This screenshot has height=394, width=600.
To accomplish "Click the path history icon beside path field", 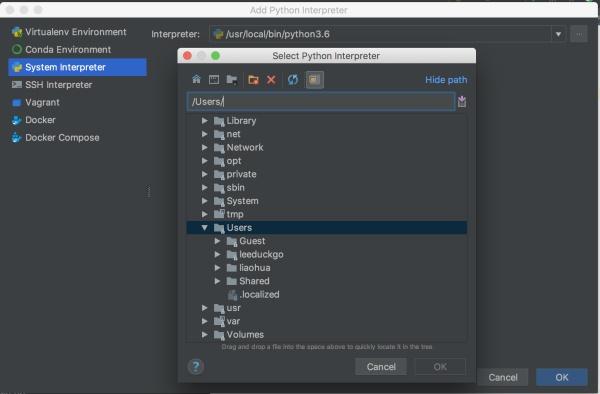I will coord(462,101).
